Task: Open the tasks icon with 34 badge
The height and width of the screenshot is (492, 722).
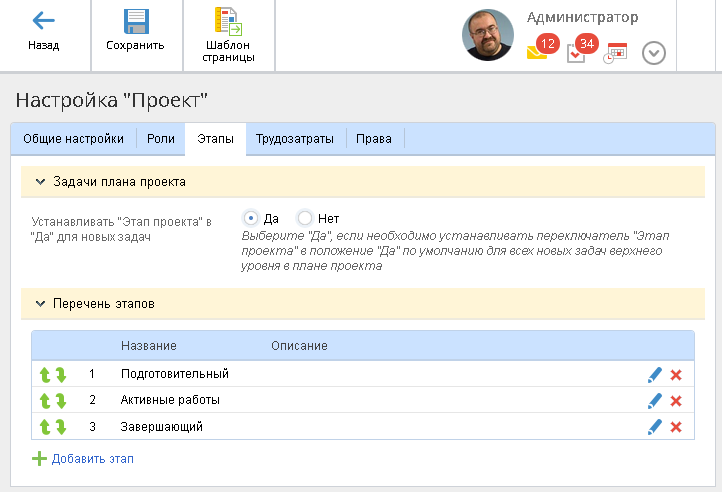Action: click(x=576, y=53)
